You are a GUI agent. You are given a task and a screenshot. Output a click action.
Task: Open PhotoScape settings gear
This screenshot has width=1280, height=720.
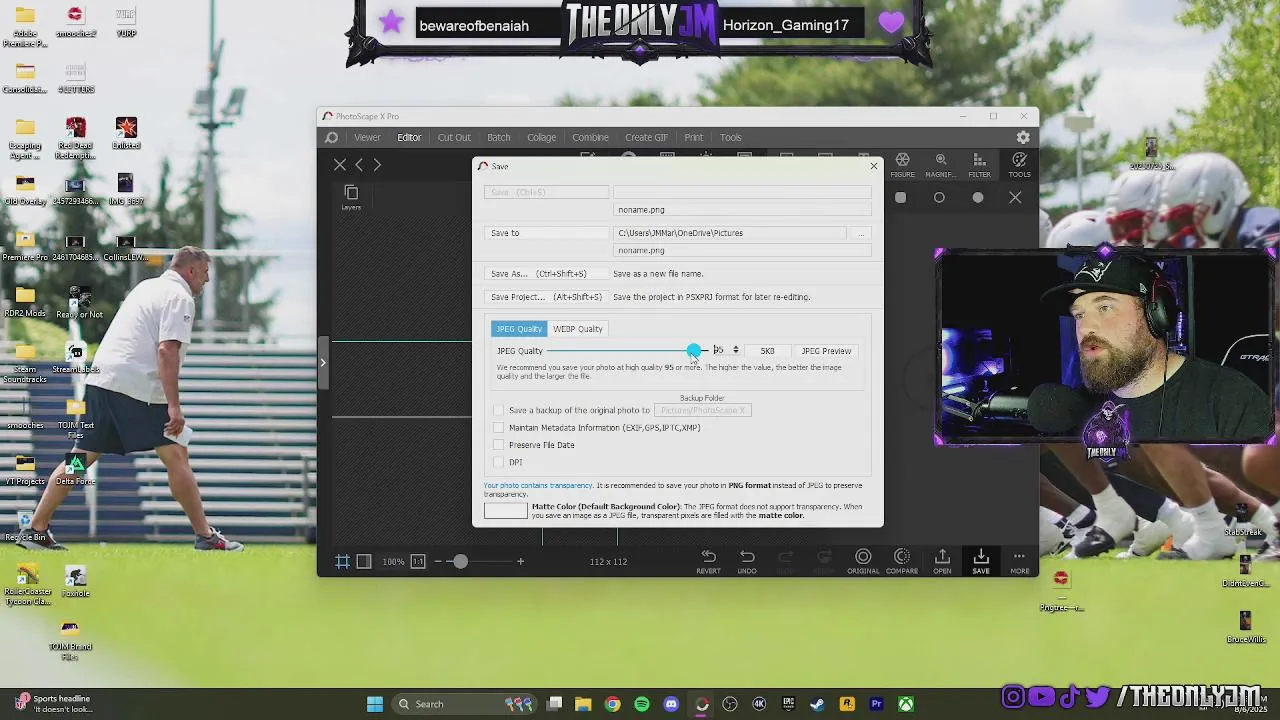1023,137
